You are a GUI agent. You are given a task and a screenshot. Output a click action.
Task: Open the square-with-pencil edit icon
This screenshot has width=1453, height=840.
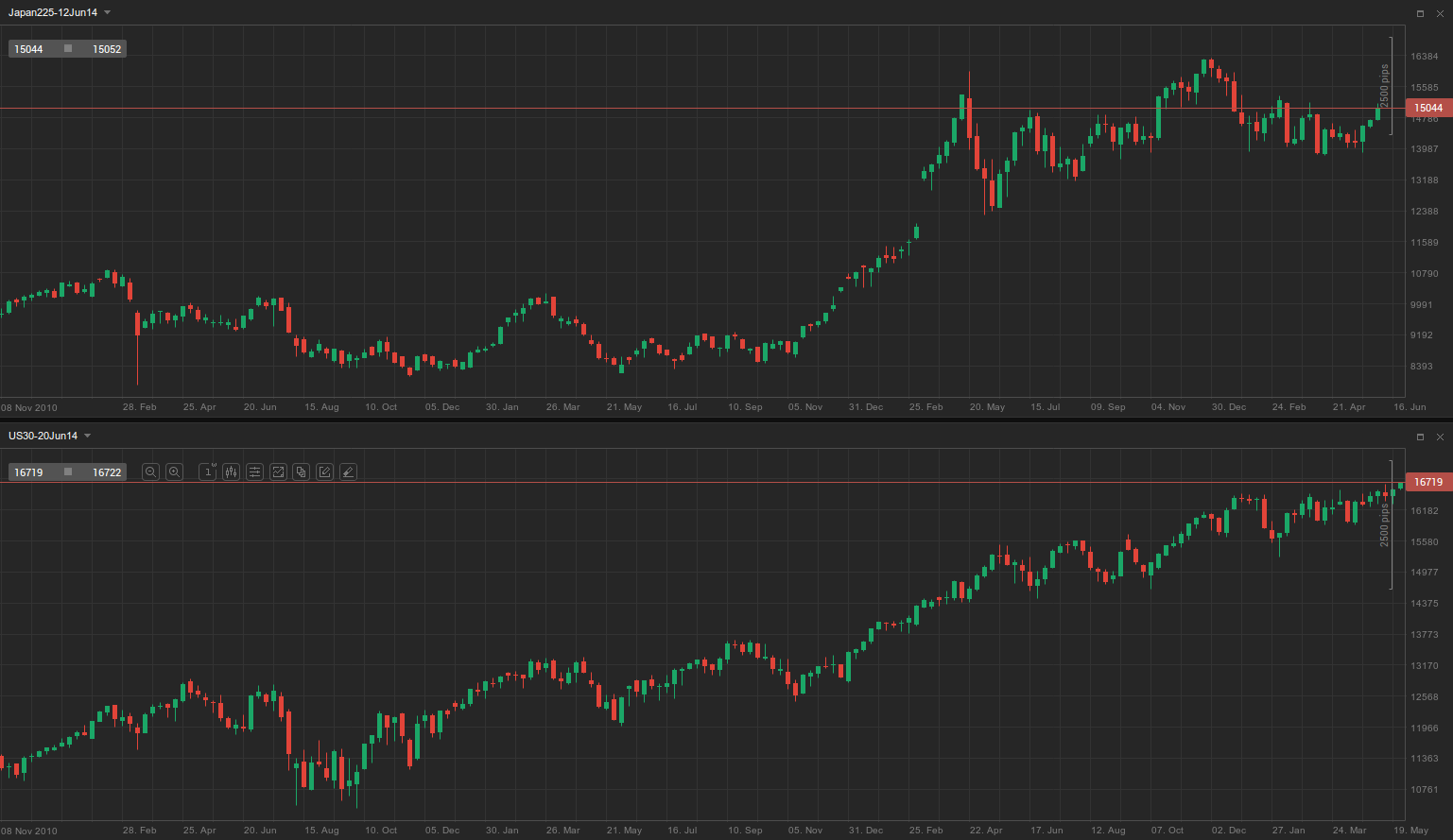324,471
